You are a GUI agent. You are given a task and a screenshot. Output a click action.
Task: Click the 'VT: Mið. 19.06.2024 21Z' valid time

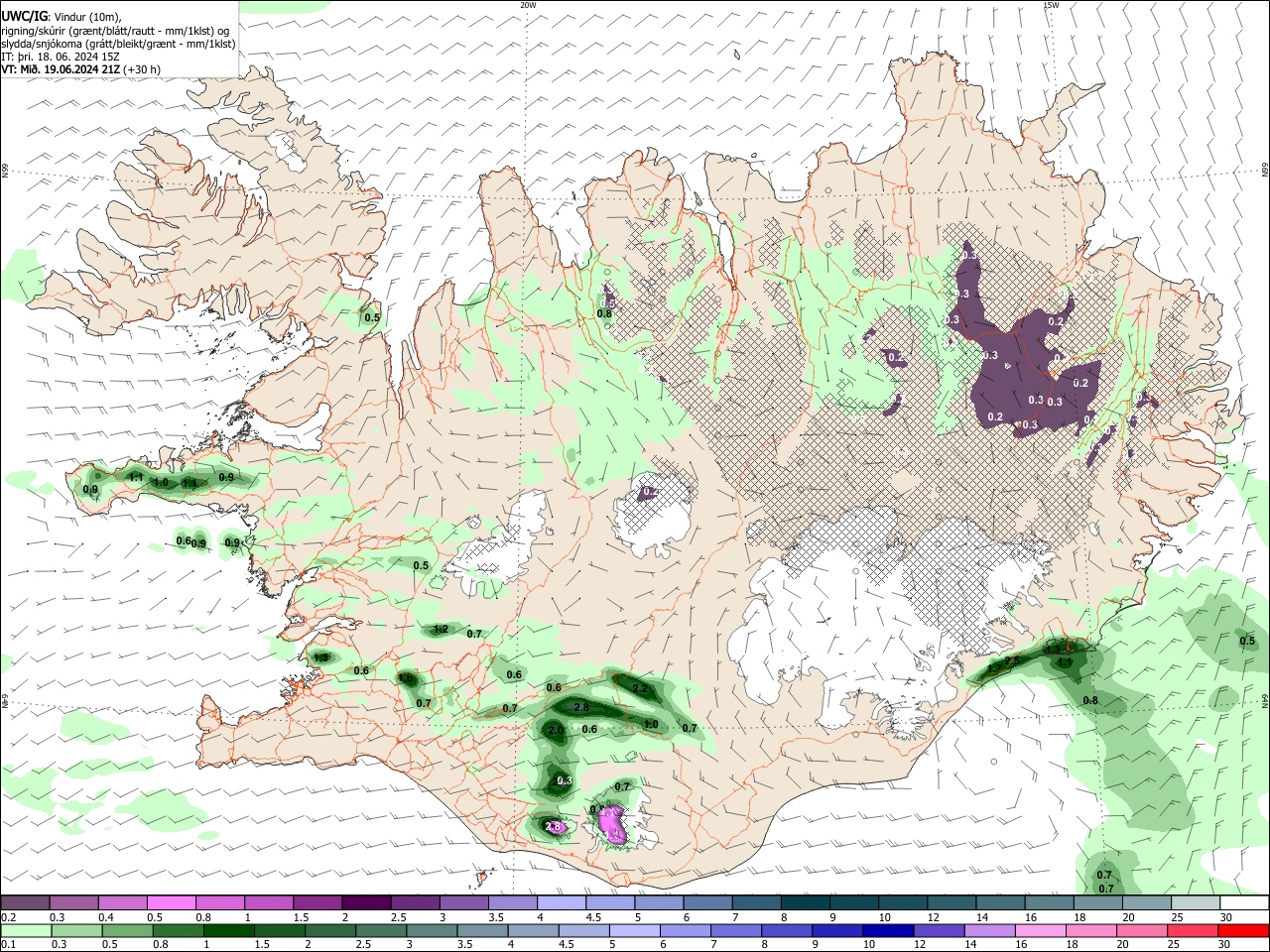click(x=62, y=69)
